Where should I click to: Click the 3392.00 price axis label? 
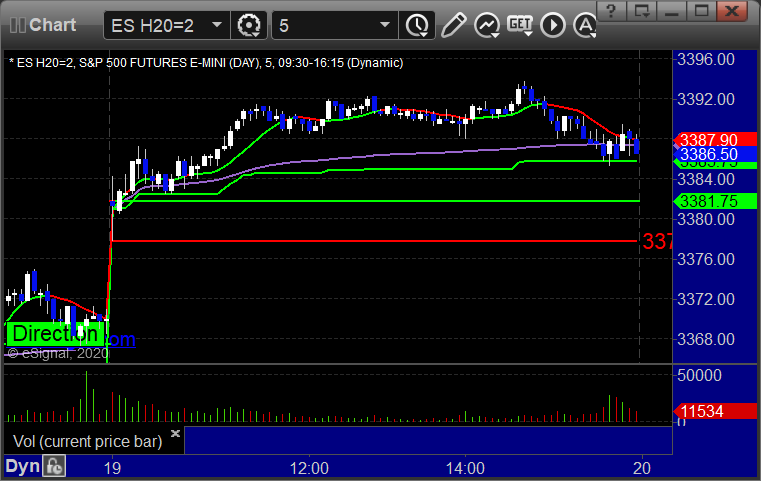pos(706,100)
